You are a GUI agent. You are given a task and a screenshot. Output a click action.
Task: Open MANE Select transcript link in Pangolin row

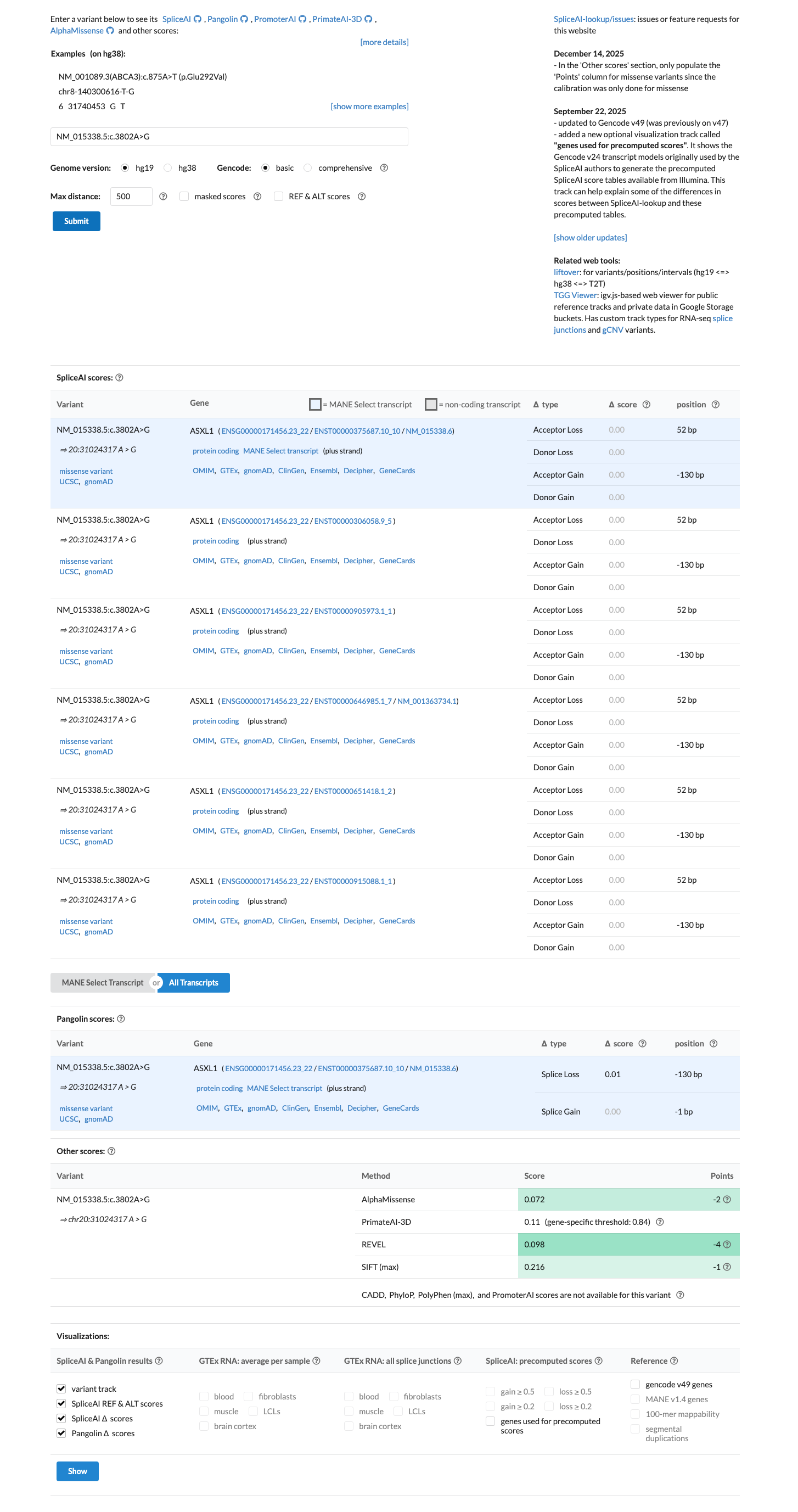[x=285, y=1089]
